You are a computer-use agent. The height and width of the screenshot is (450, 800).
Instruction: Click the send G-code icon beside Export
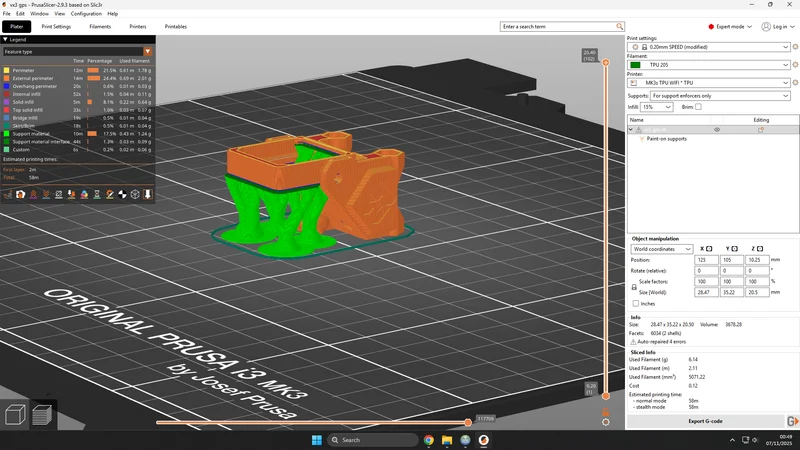pos(792,421)
